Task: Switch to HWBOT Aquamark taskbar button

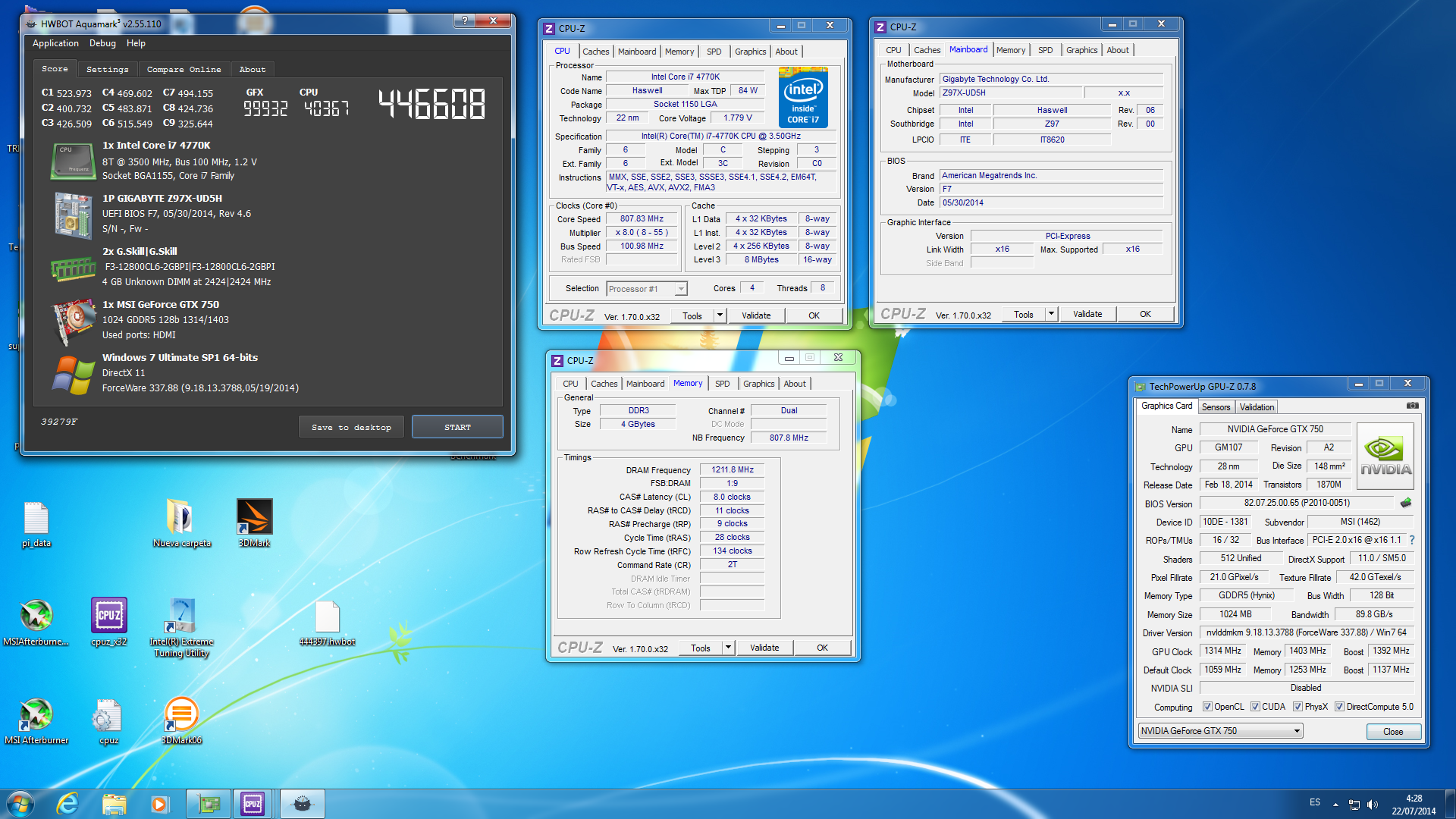Action: 302,804
